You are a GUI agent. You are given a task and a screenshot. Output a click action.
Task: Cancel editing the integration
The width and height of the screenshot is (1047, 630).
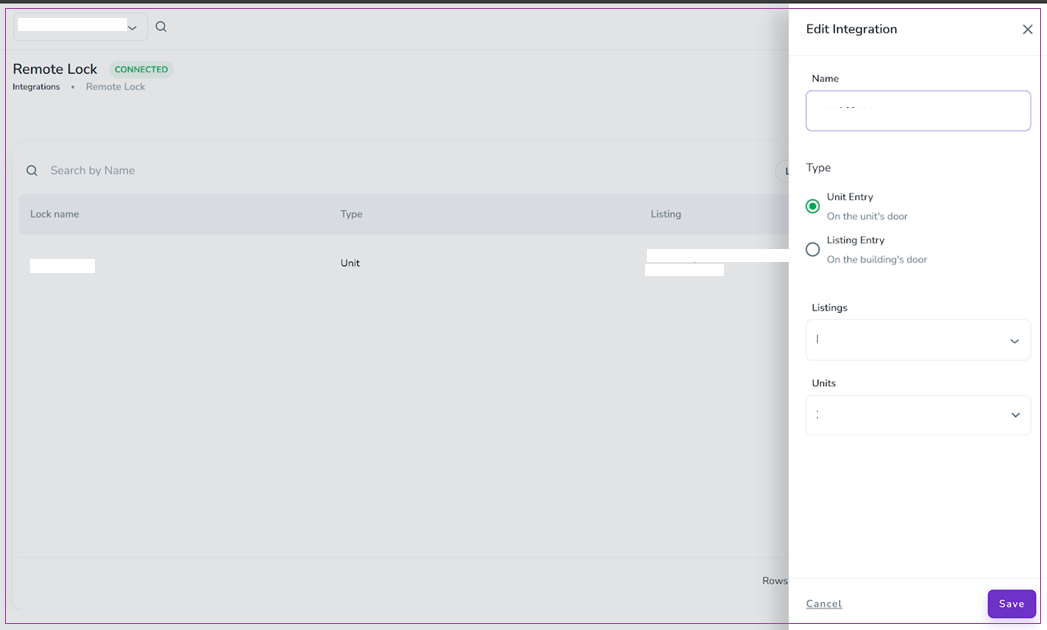(x=824, y=603)
